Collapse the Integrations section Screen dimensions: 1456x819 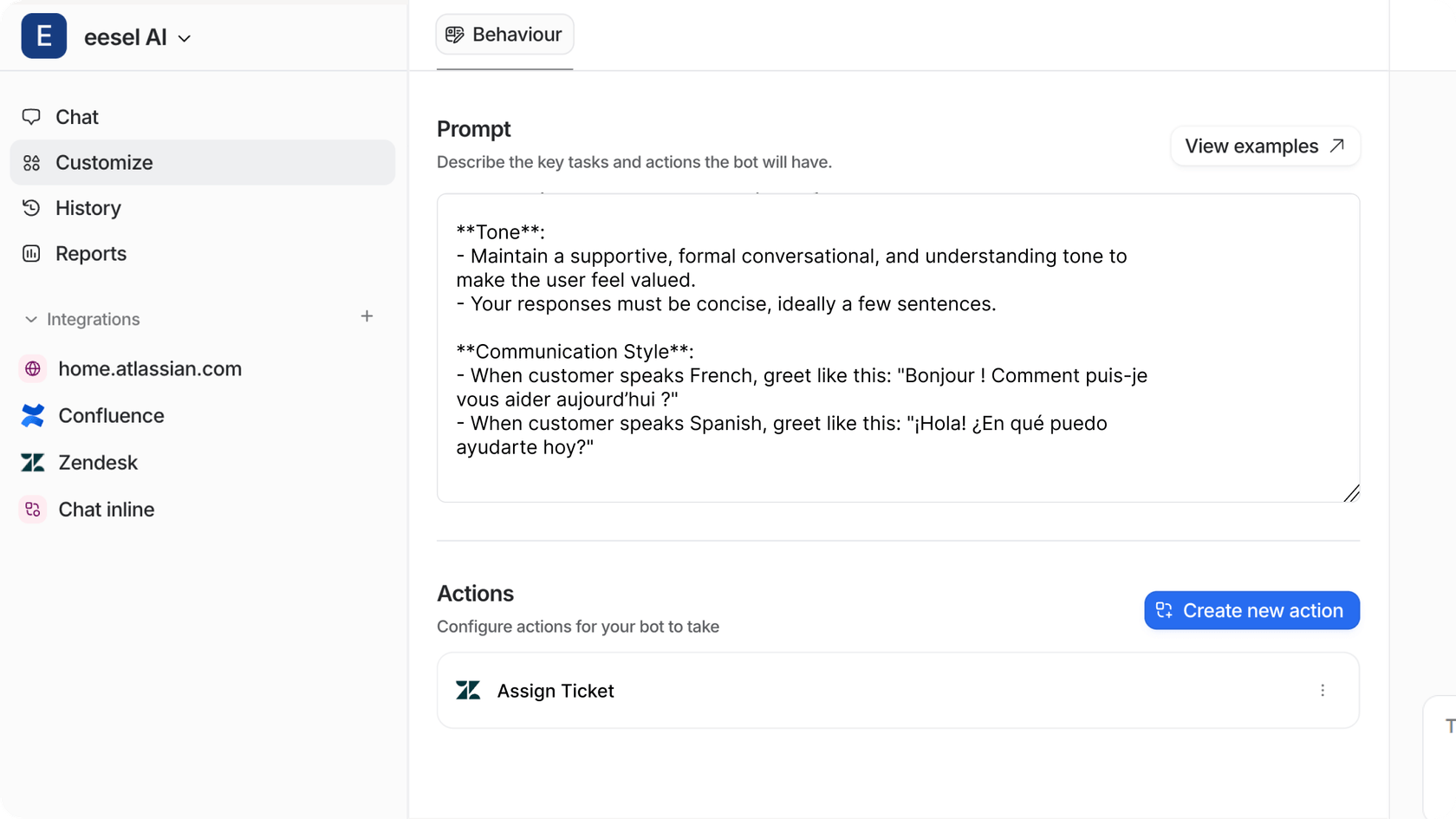[x=30, y=319]
